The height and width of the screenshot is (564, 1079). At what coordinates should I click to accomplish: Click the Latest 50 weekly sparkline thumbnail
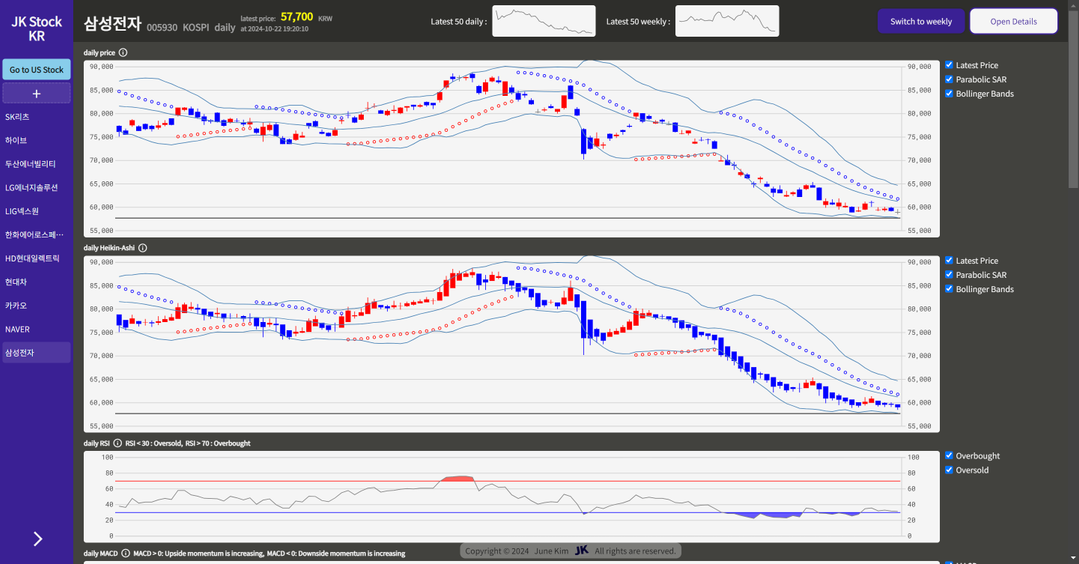[726, 21]
